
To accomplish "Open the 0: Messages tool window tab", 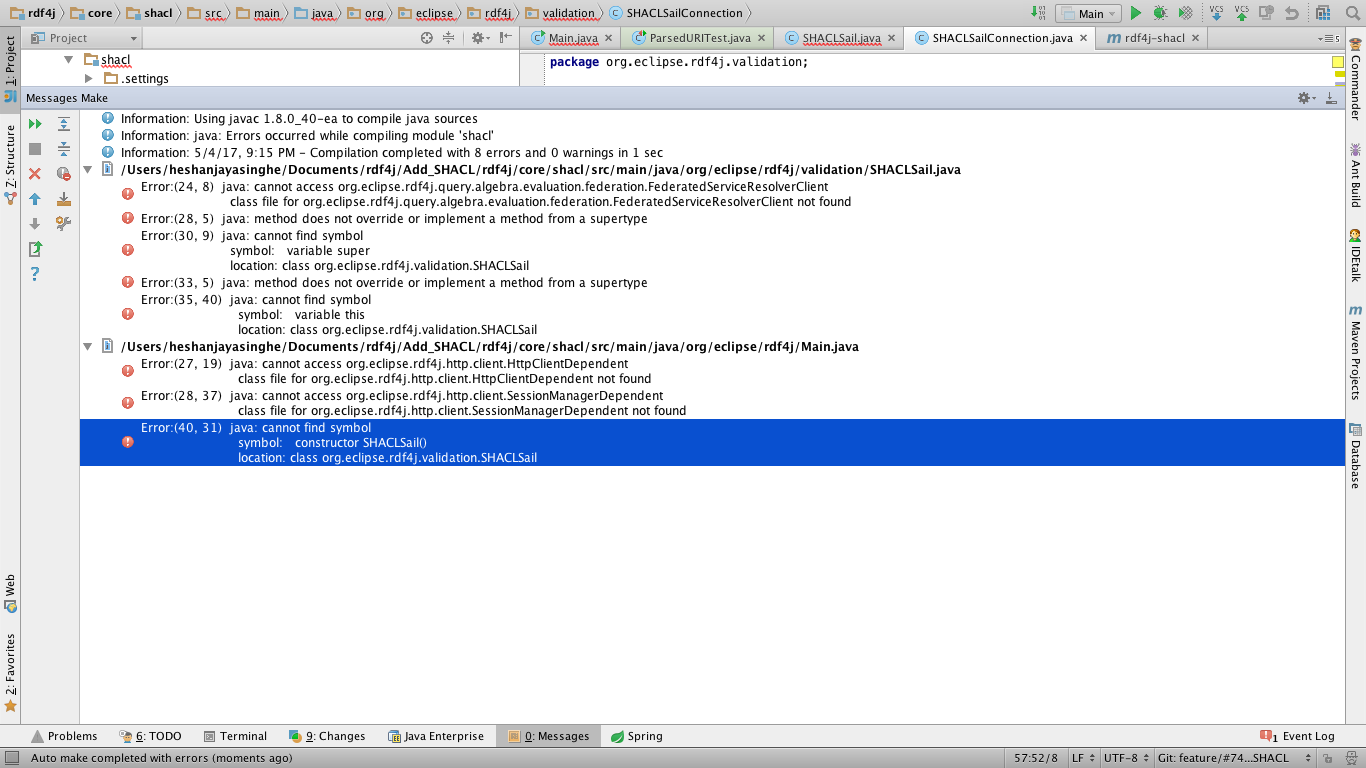I will (548, 736).
